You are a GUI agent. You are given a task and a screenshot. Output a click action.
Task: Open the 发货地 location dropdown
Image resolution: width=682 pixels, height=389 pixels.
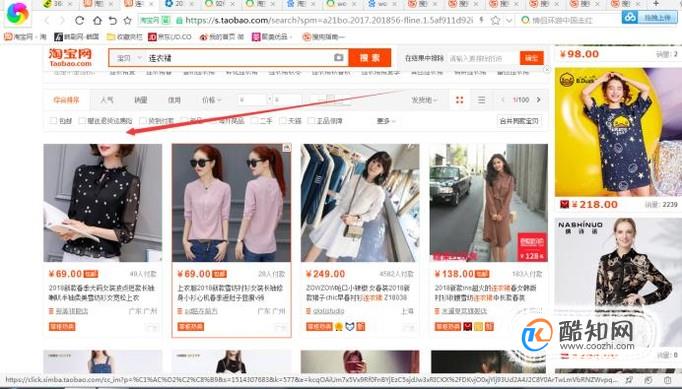point(424,100)
